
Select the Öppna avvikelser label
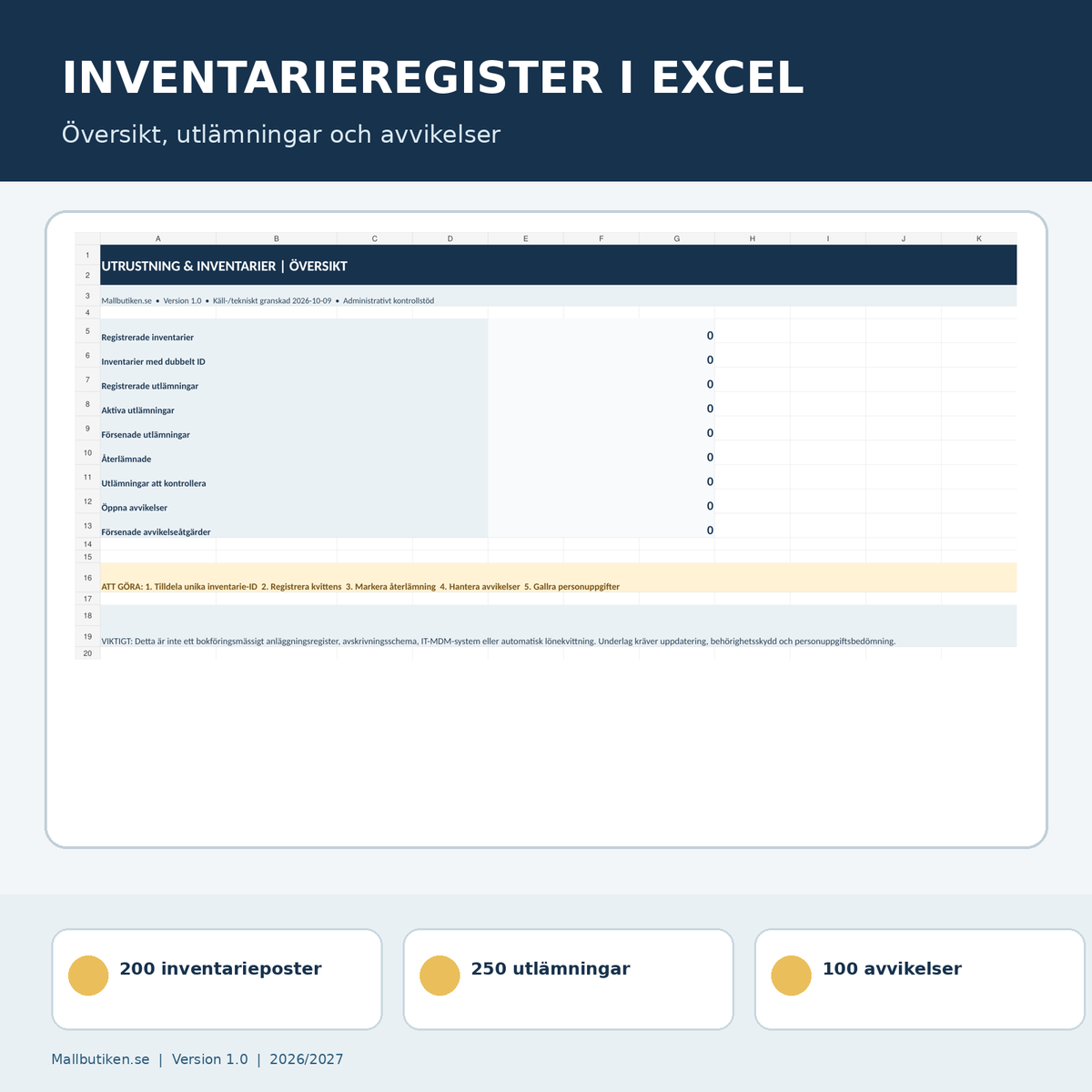135,508
